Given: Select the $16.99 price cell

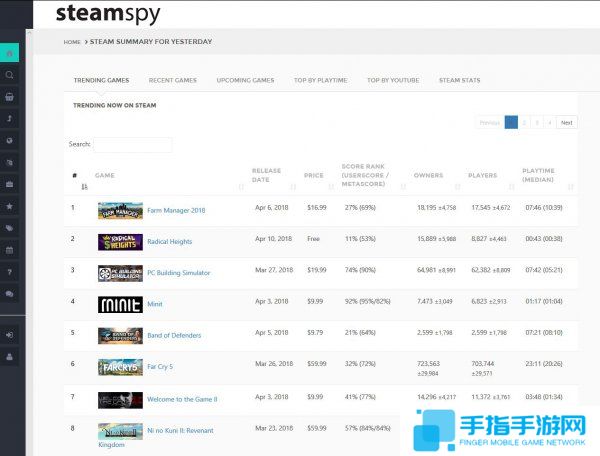Looking at the screenshot, I should click(317, 208).
